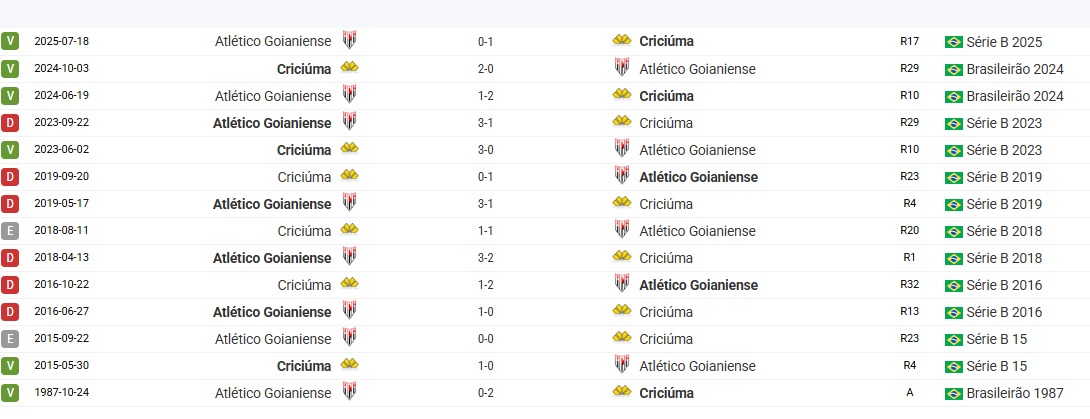Image resolution: width=1090 pixels, height=419 pixels.
Task: Click the green V badge for 2025-07-18
Action: click(x=10, y=42)
